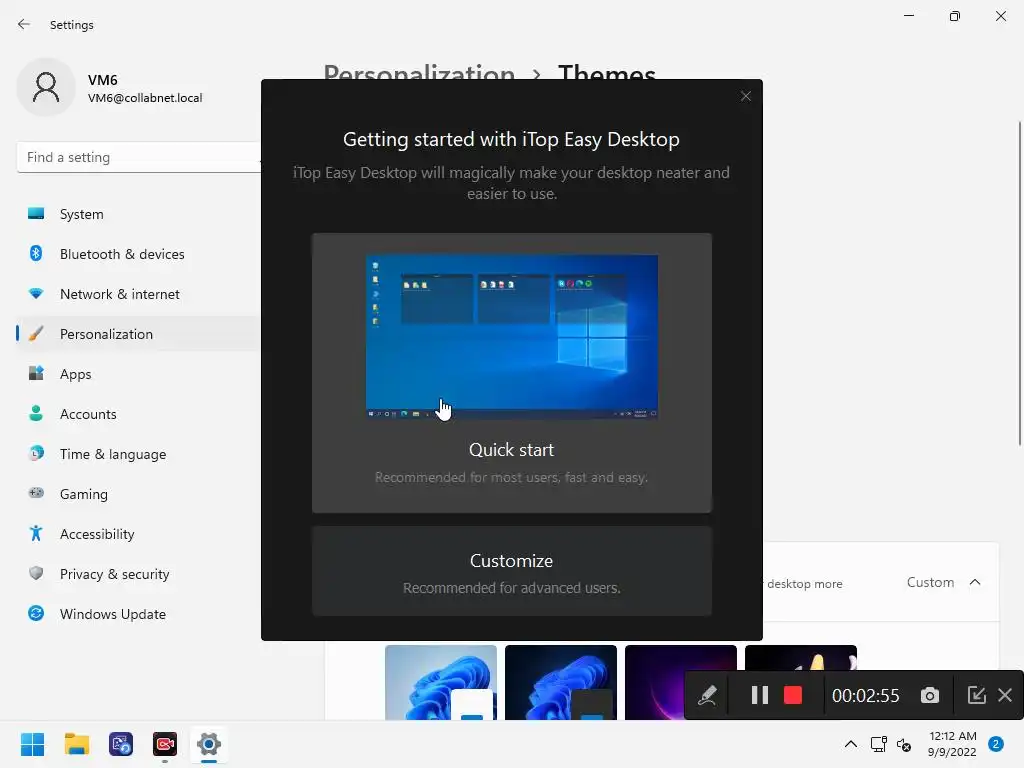Click the VM6 user avatar icon
Image resolution: width=1024 pixels, height=768 pixels.
coord(46,88)
